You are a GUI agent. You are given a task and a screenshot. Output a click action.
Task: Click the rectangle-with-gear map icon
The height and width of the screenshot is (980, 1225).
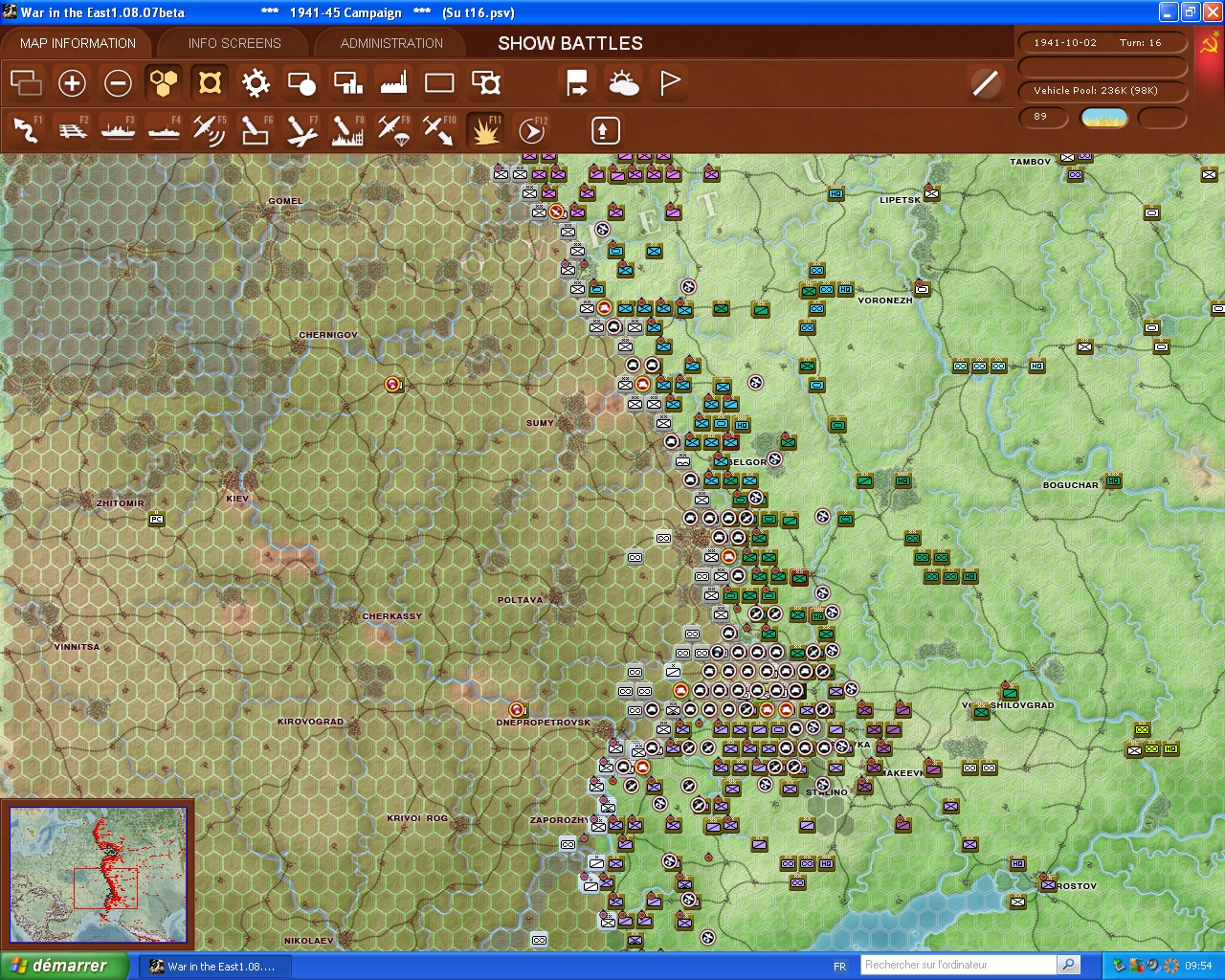pos(486,83)
